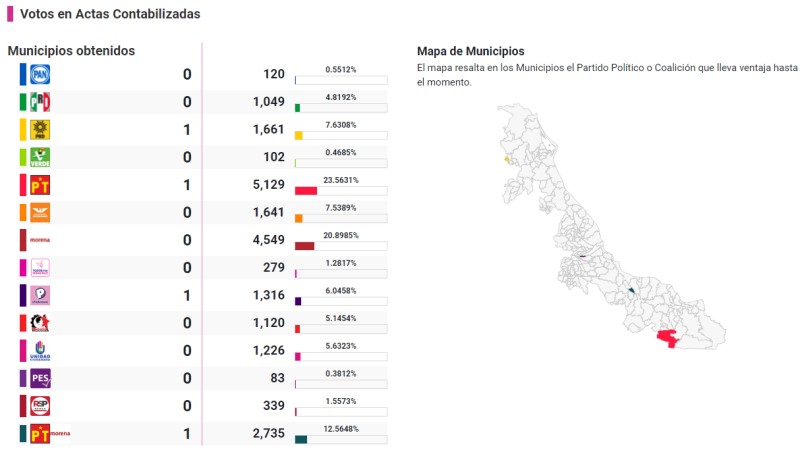Click the Mapa de Municipios title
This screenshot has height=456, width=800.
470,51
